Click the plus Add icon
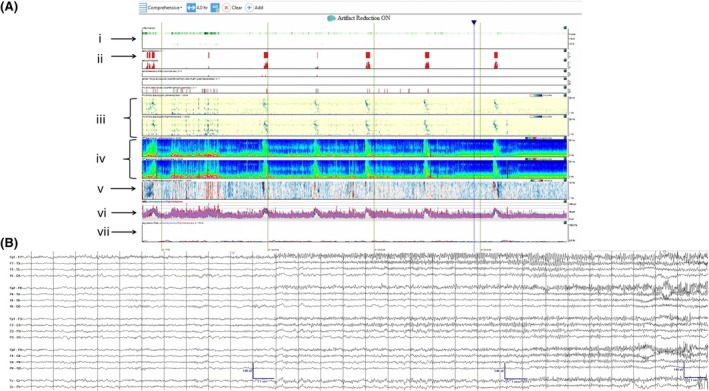 [x=249, y=8]
